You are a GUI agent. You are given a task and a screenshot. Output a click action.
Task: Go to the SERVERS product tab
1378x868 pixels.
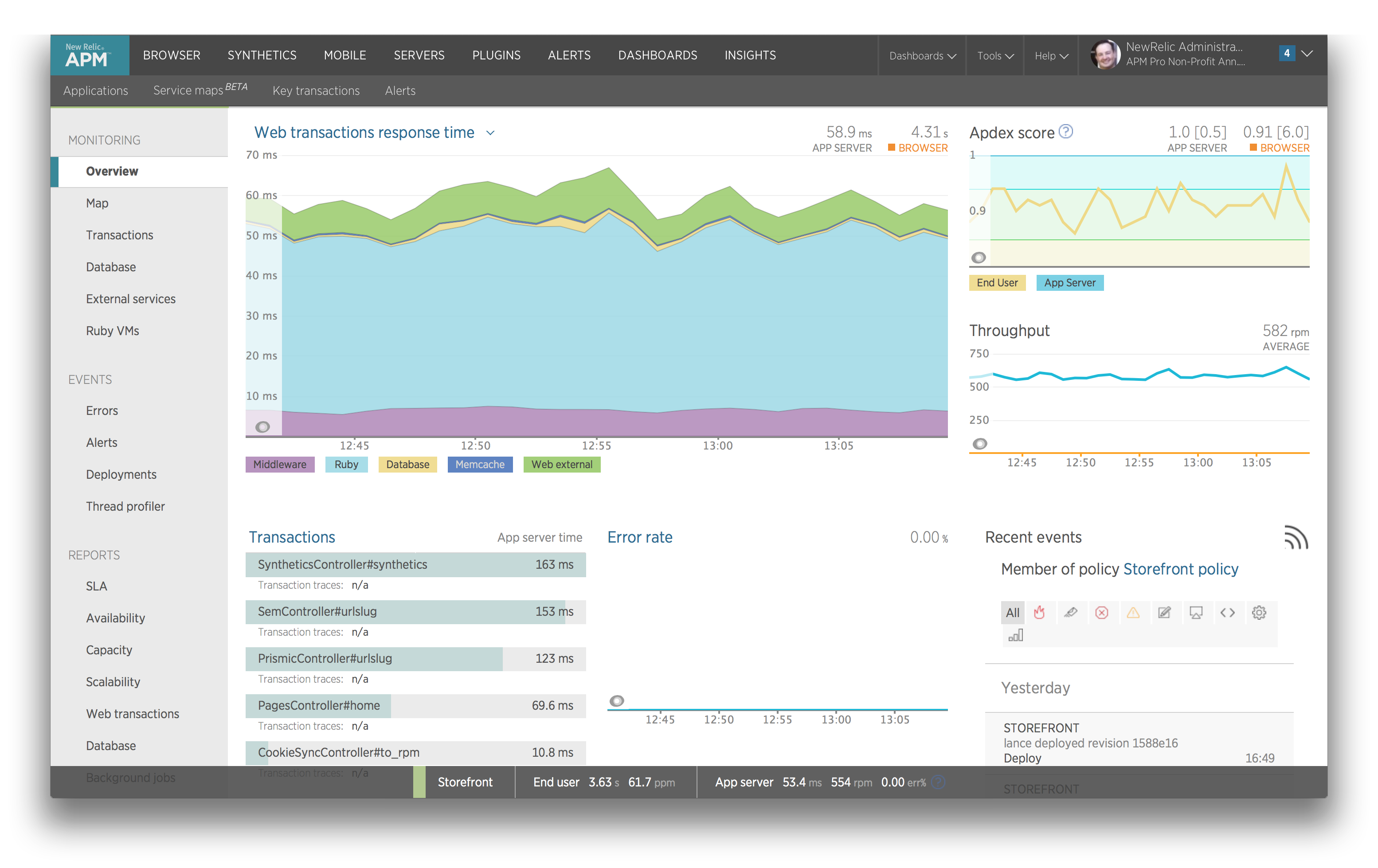click(x=419, y=55)
